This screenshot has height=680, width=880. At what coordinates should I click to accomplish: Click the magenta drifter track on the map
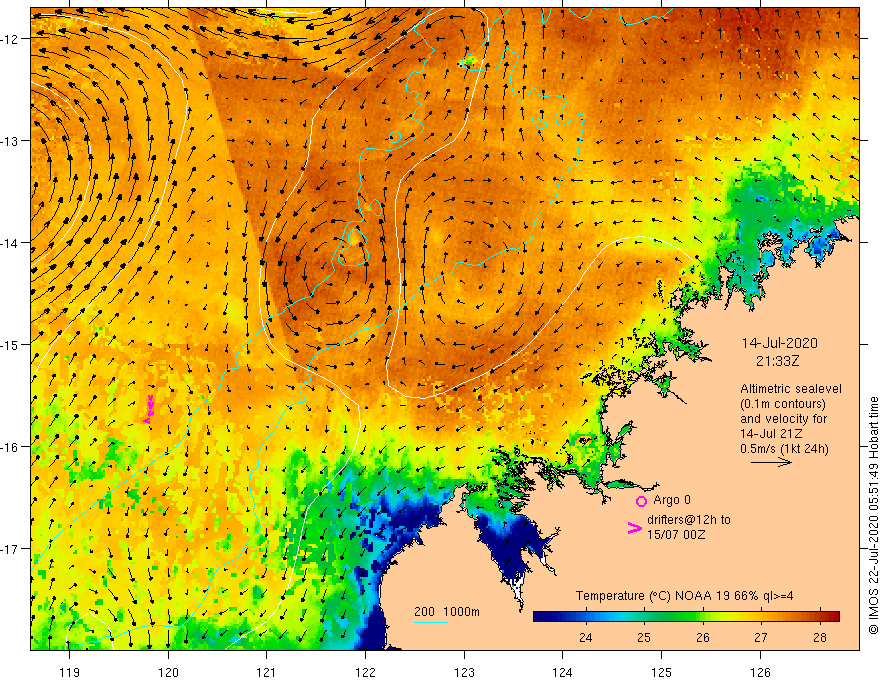[149, 409]
